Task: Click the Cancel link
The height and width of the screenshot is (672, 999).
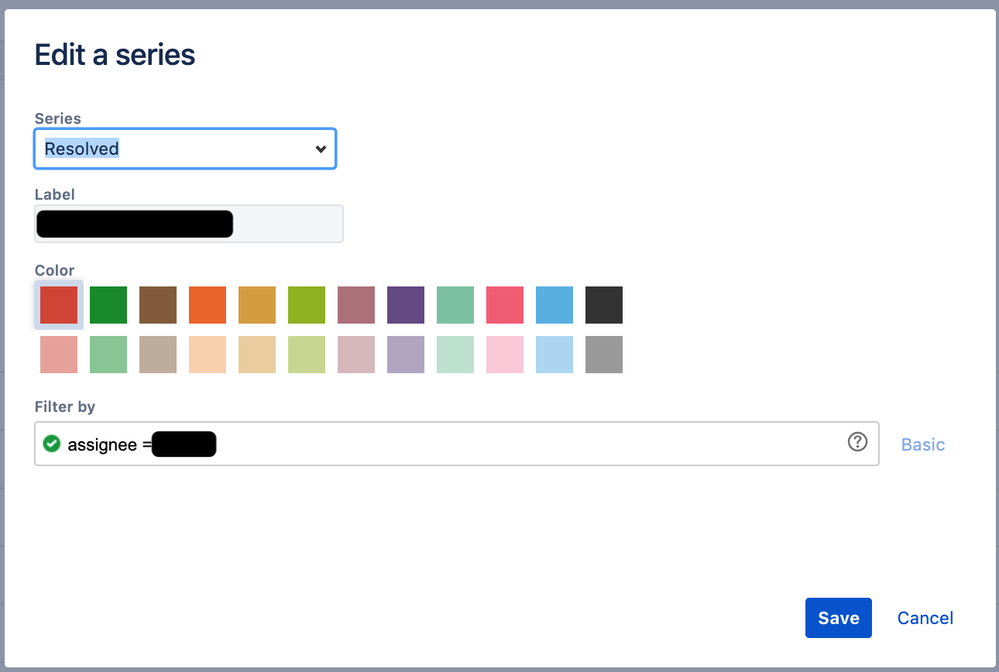Action: 924,617
